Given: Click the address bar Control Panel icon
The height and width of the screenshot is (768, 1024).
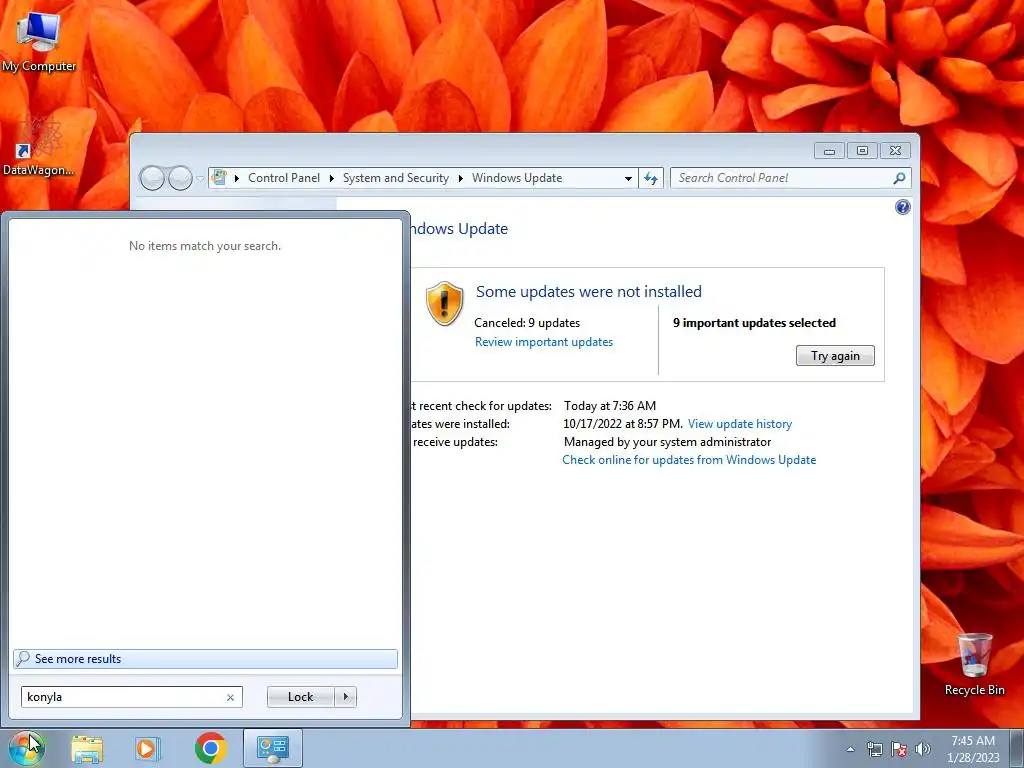Looking at the screenshot, I should pyautogui.click(x=219, y=178).
